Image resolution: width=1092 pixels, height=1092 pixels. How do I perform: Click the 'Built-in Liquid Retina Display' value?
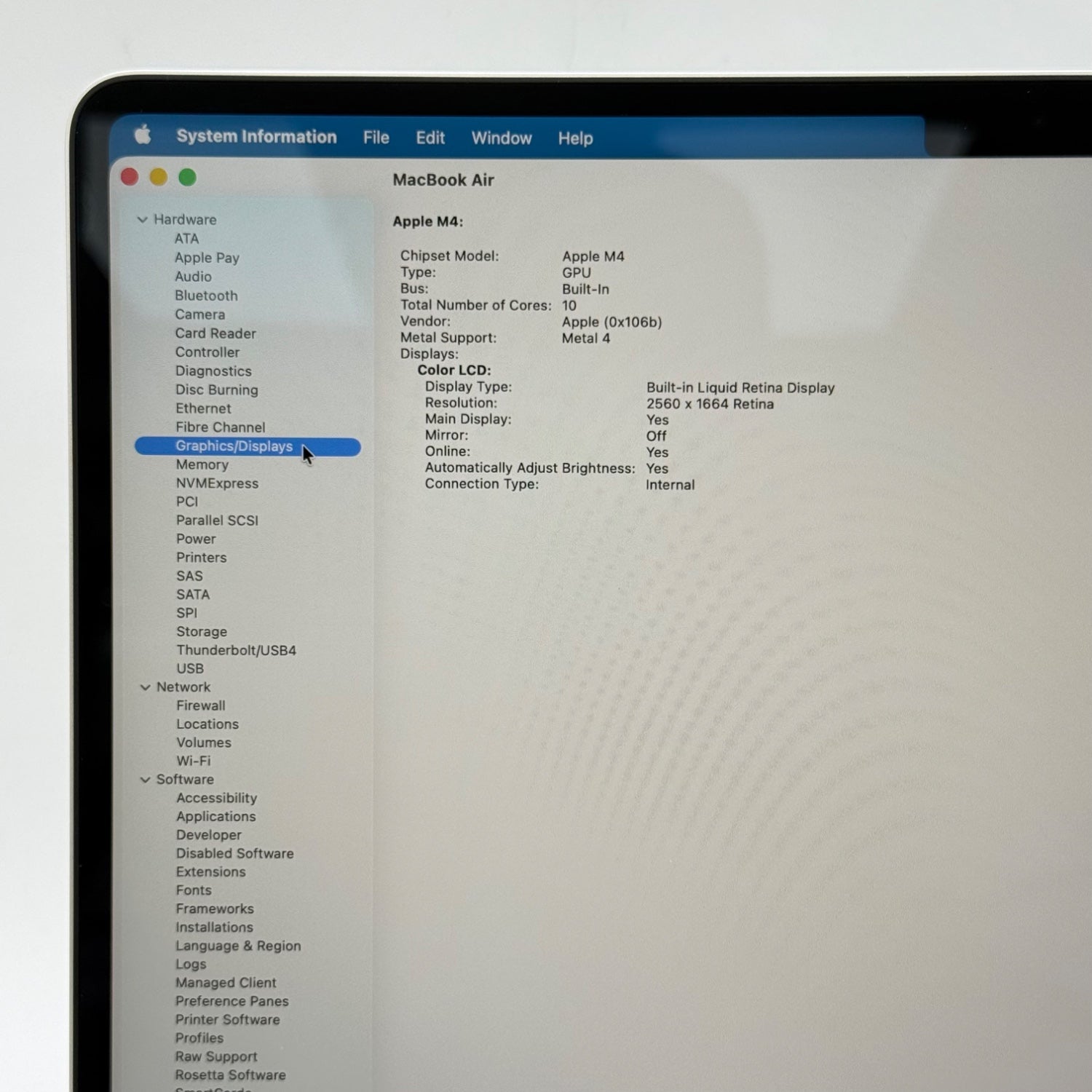click(x=740, y=388)
